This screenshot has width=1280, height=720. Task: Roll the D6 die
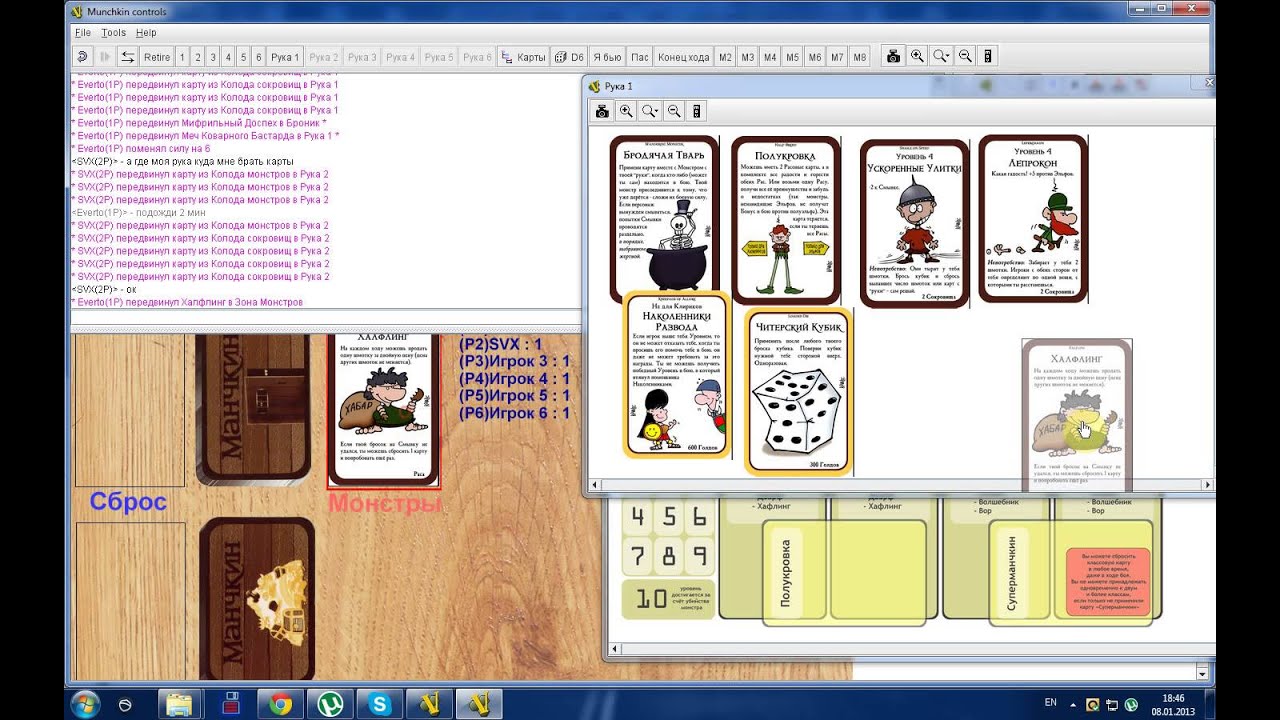[x=569, y=57]
